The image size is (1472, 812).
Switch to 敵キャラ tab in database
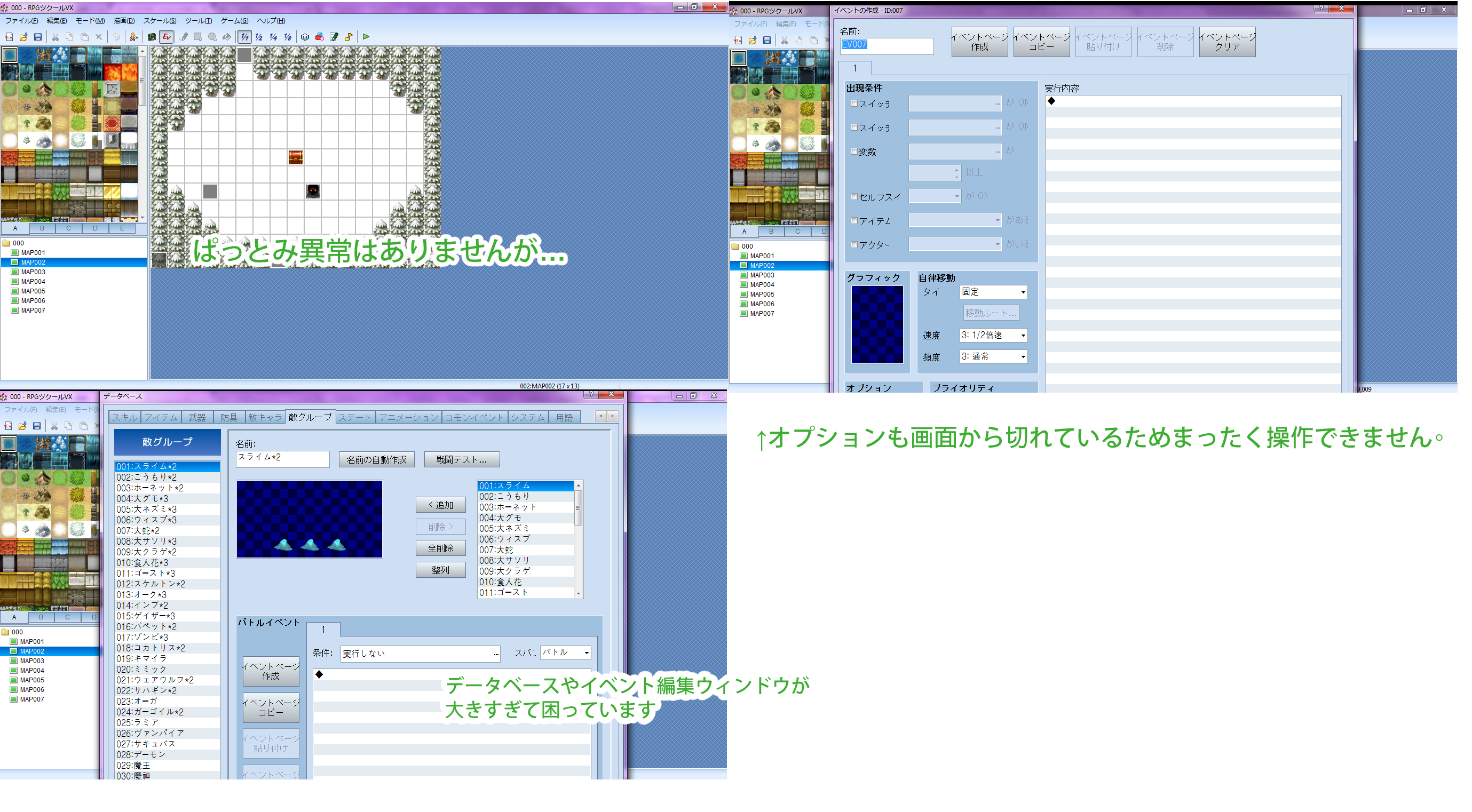[265, 417]
